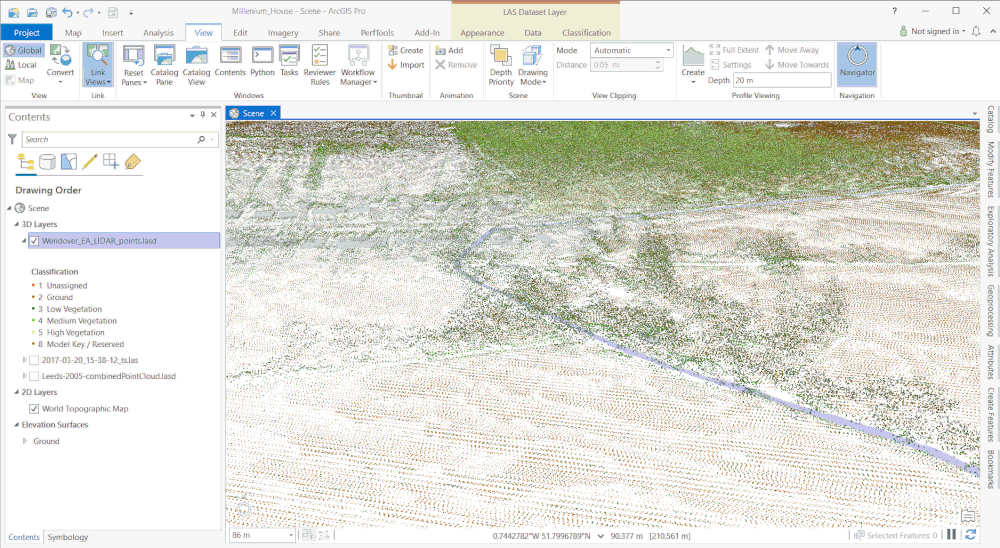Expand 2017-03-20_15-38-12_ts.las layer
The image size is (1000, 548).
click(x=24, y=360)
